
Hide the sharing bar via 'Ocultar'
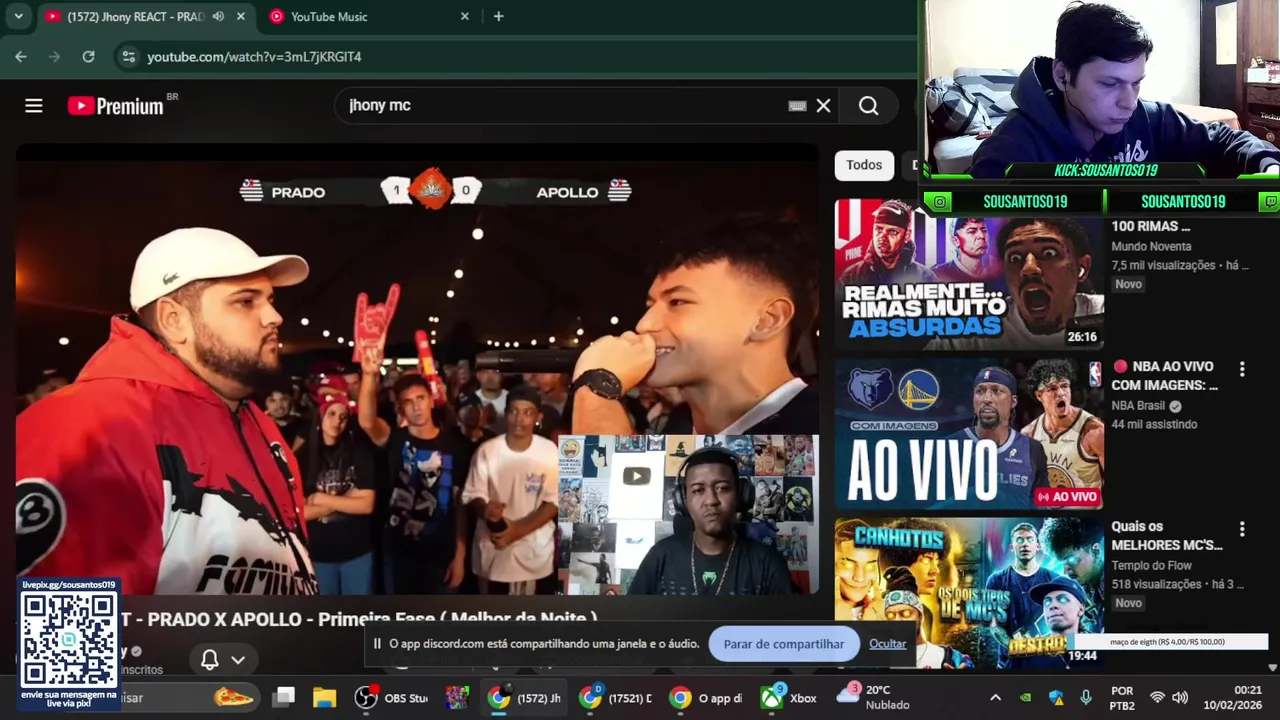[887, 644]
